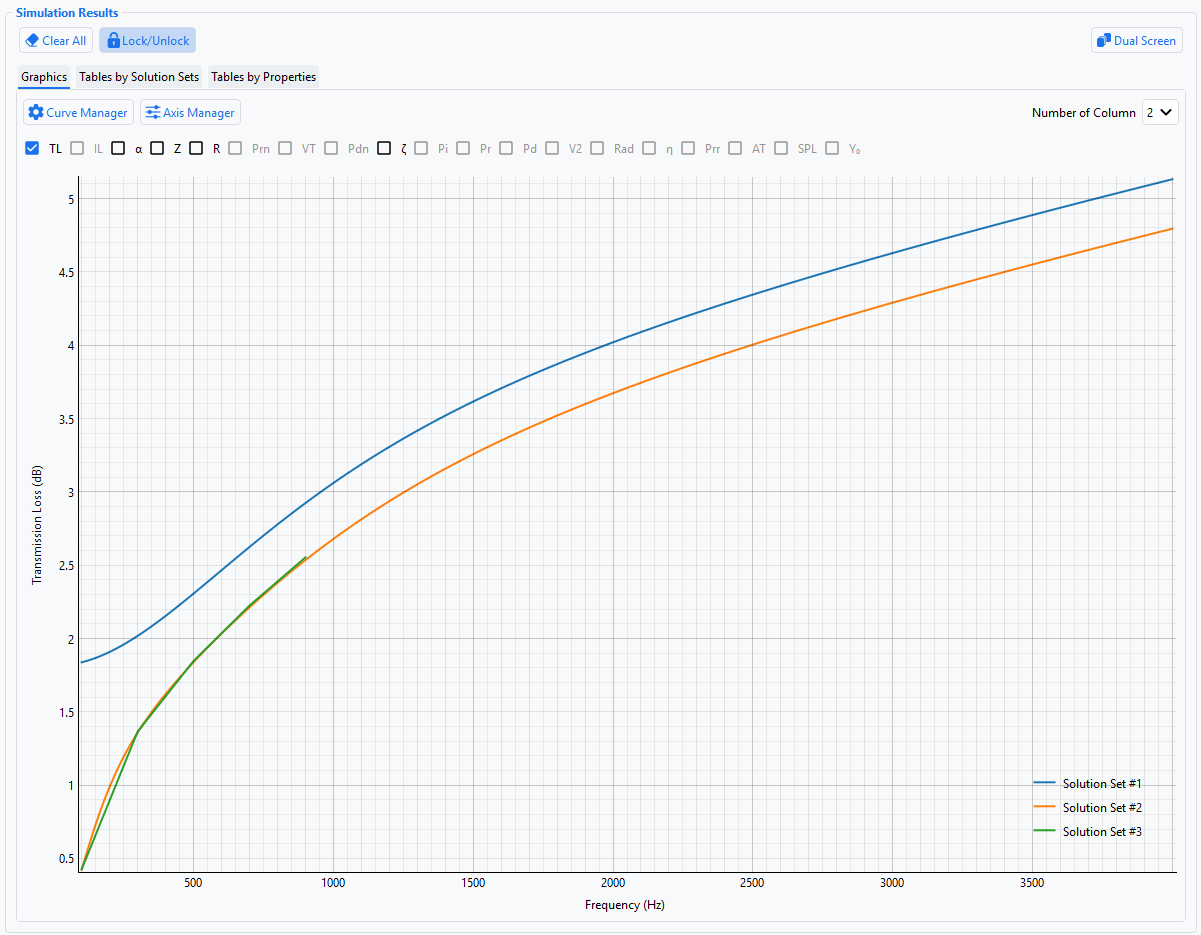This screenshot has height=935, width=1201.
Task: Click the Solution Set #2 legend label
Action: (1102, 807)
